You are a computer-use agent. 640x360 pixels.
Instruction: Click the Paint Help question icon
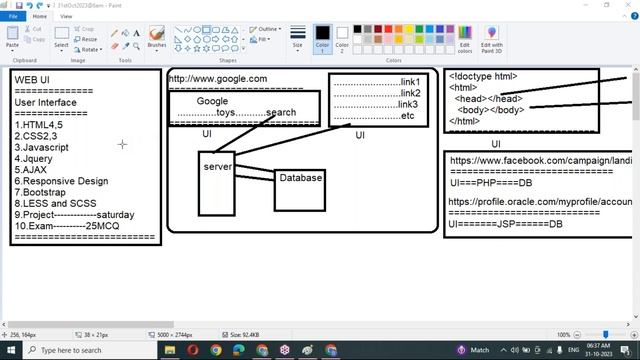click(x=635, y=16)
